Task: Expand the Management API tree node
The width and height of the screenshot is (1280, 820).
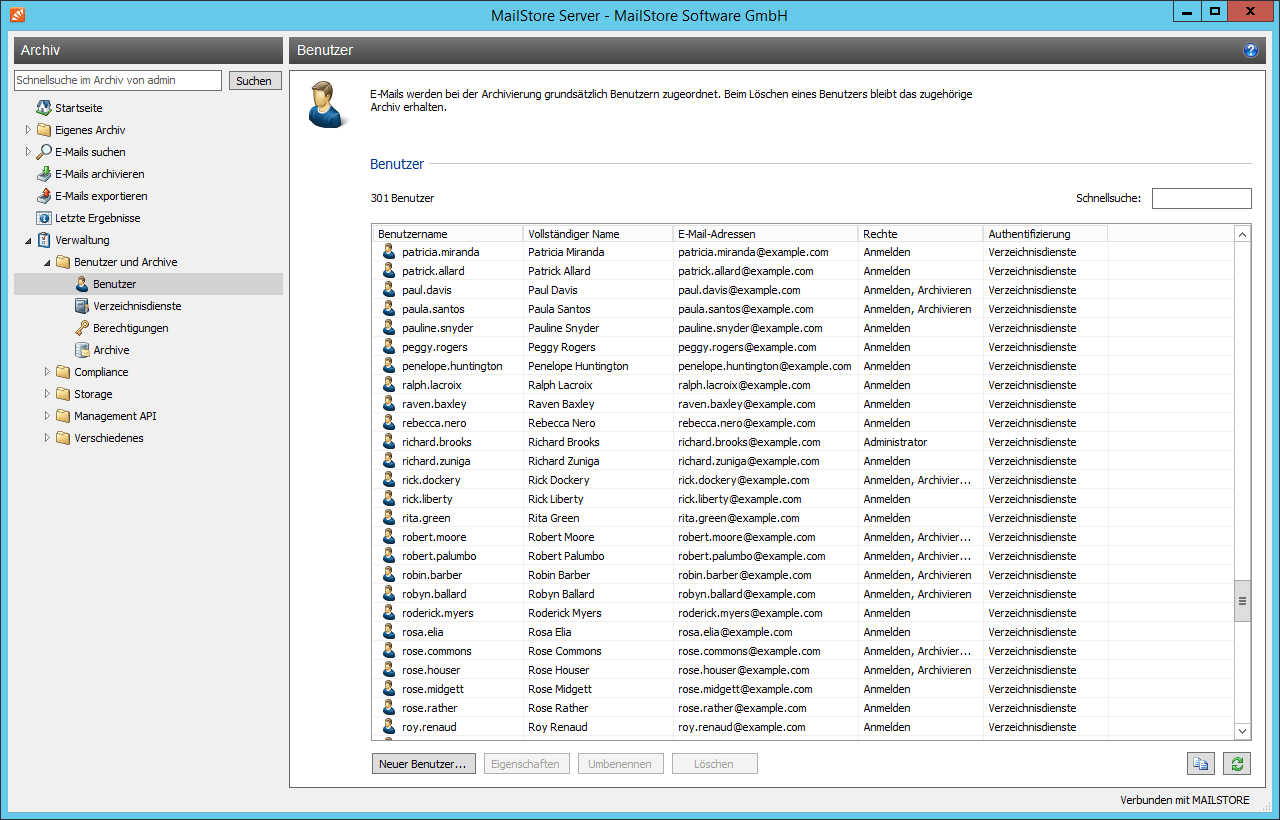Action: 47,416
